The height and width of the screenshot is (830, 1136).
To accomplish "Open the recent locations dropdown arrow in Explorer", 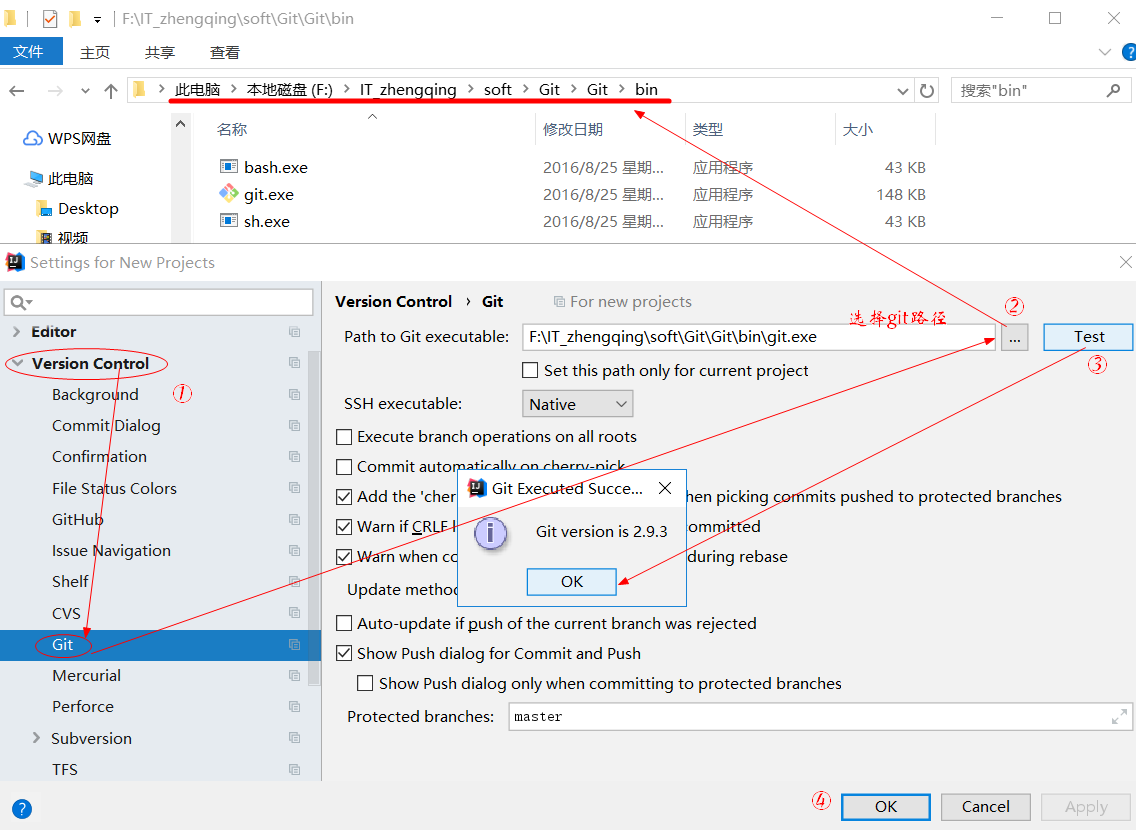I will click(x=85, y=91).
